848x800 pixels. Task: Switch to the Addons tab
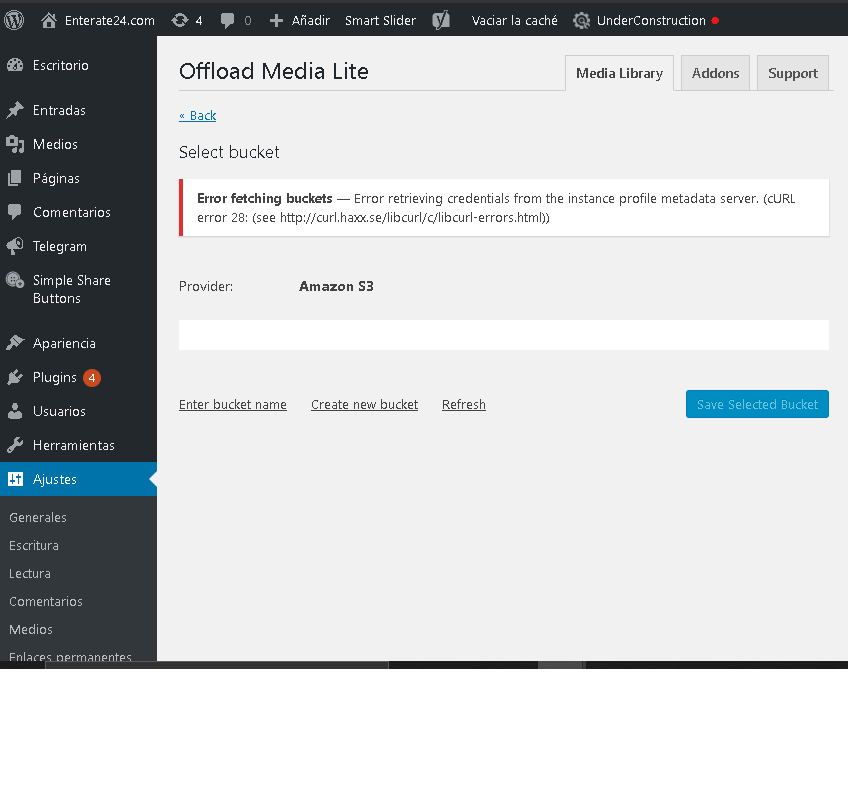[x=715, y=73]
